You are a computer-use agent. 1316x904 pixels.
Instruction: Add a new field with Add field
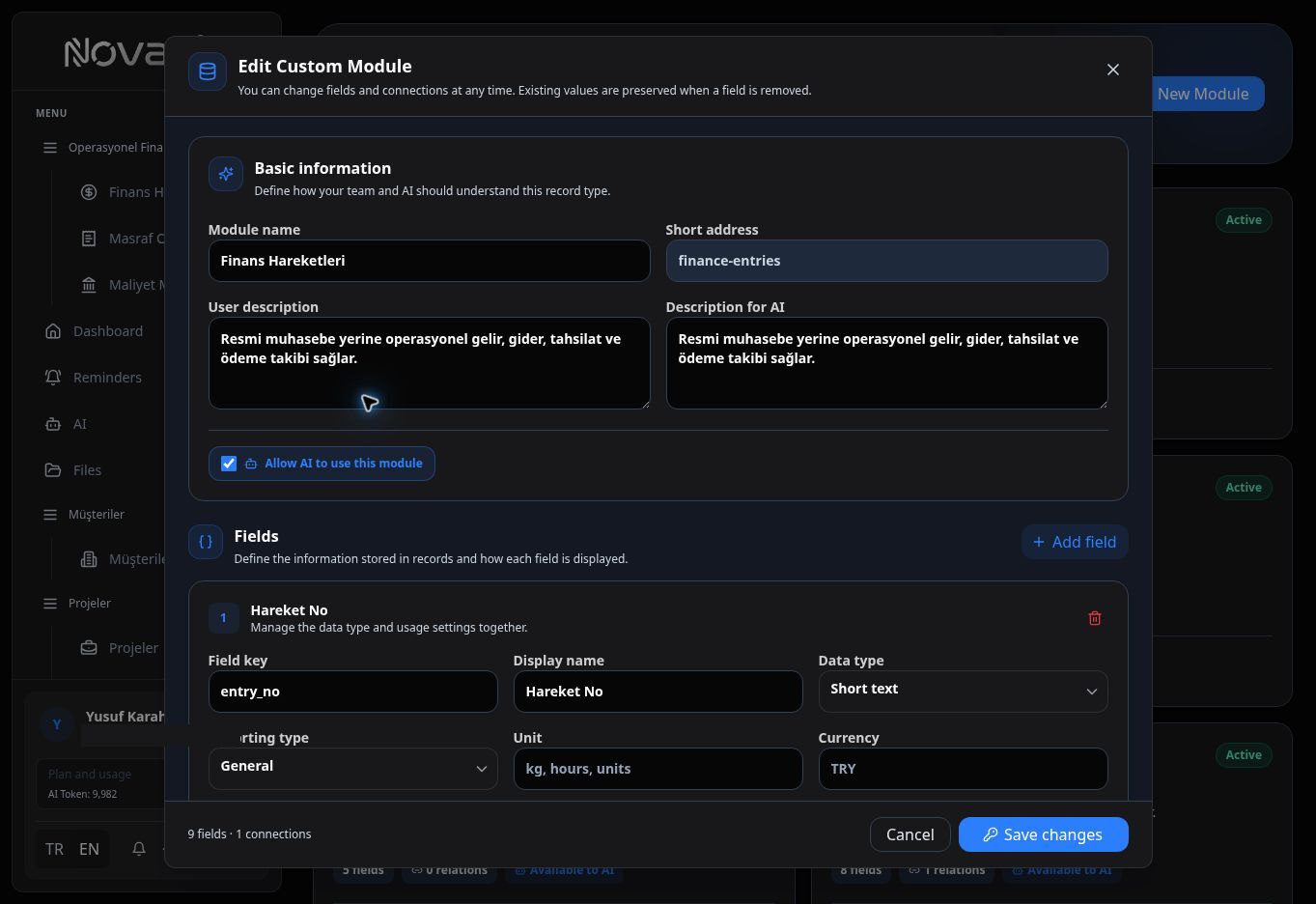[x=1075, y=542]
